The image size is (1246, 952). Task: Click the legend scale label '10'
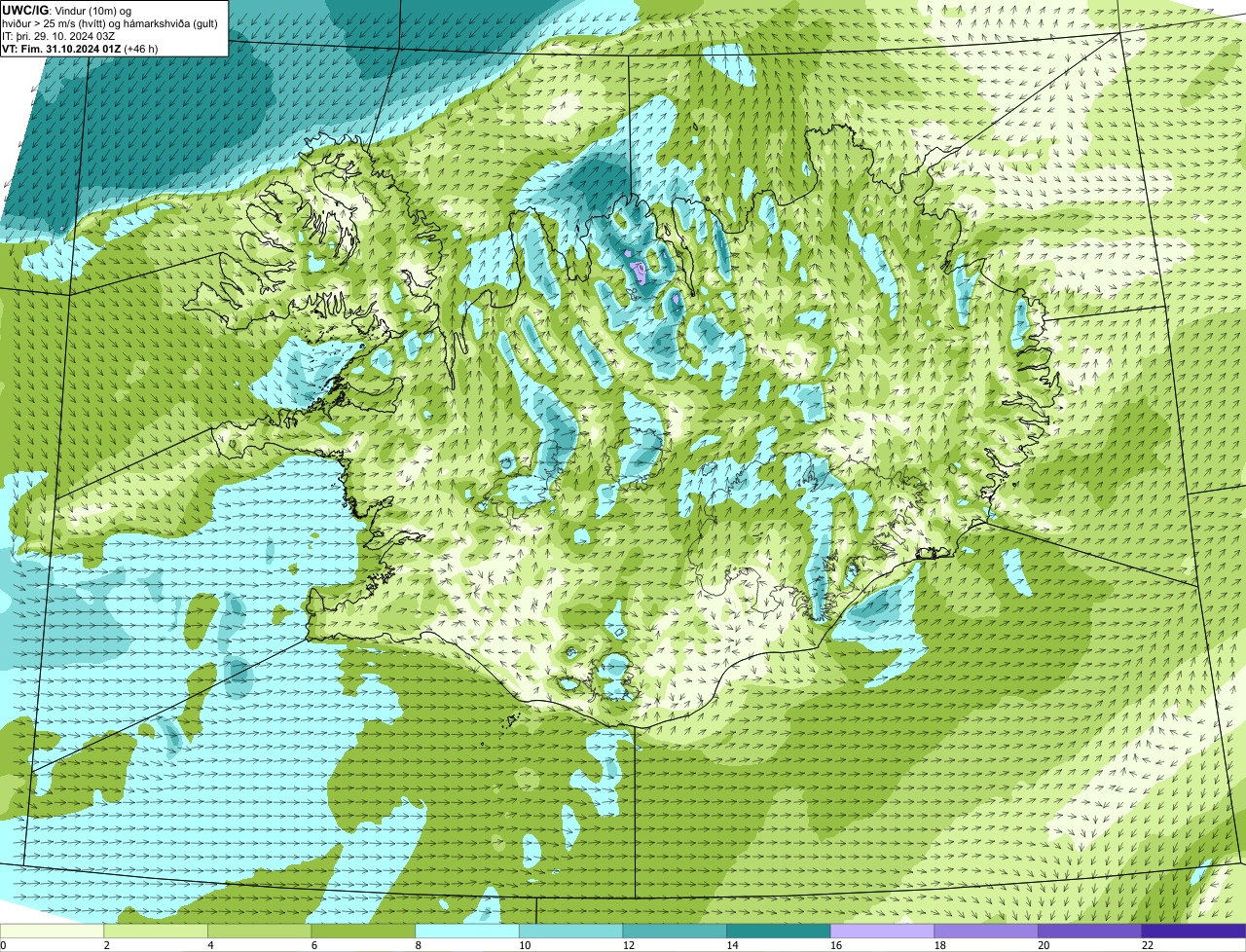[x=525, y=945]
